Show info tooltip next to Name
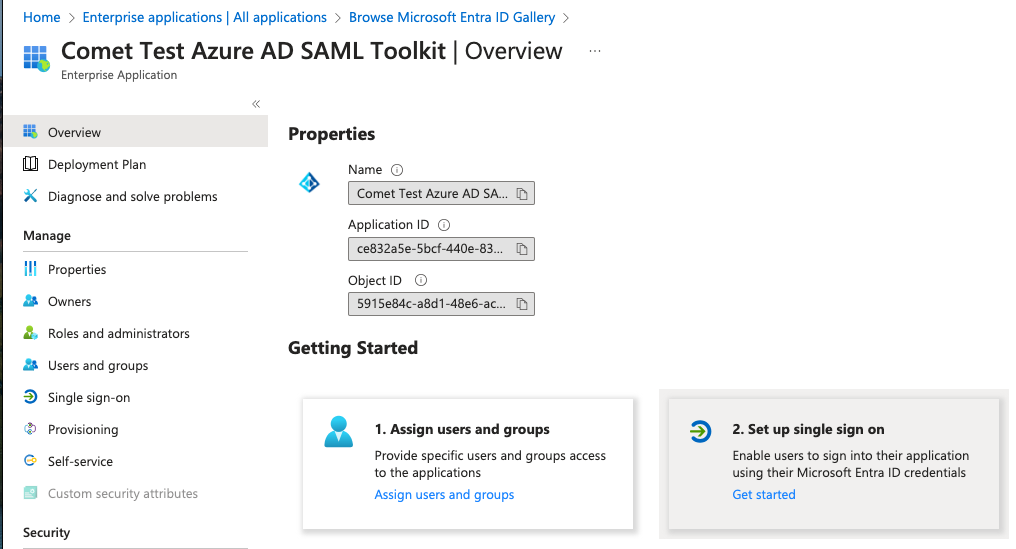Viewport: 1016px width, 549px height. tap(397, 170)
